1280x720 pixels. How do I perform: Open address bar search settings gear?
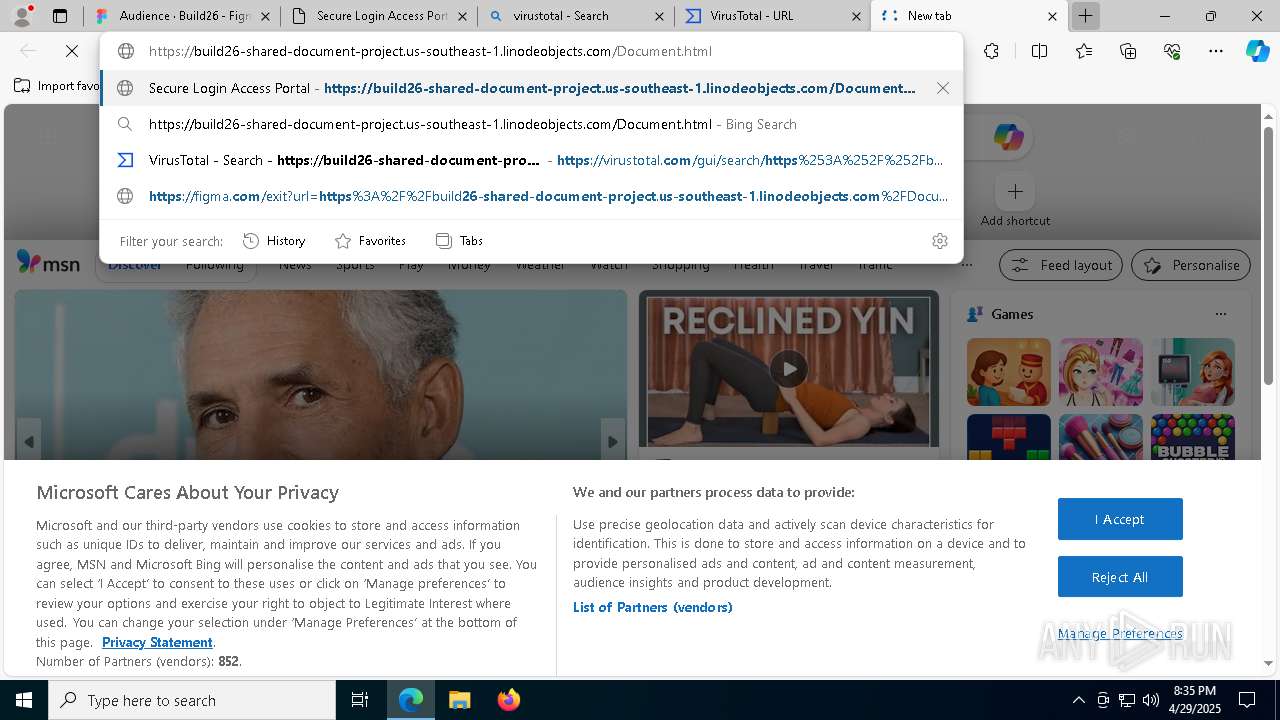[x=939, y=241]
